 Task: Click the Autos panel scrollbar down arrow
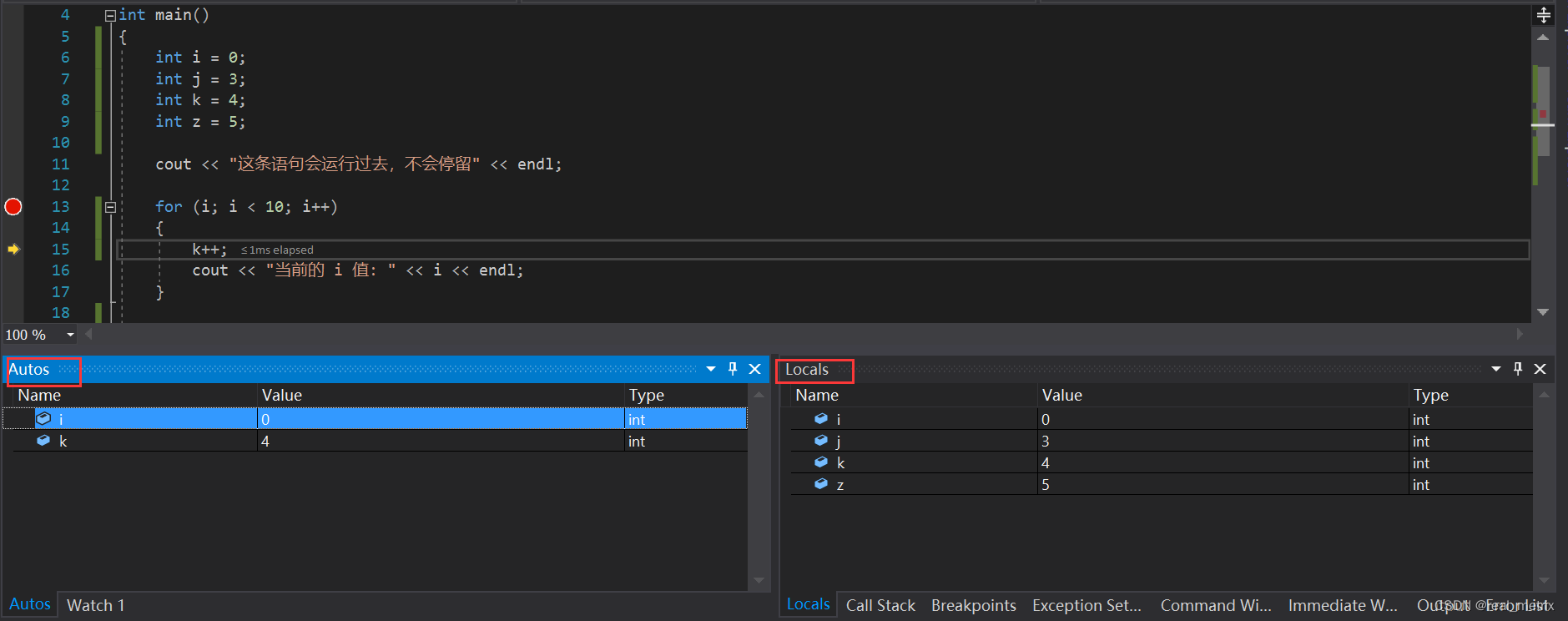pyautogui.click(x=759, y=581)
